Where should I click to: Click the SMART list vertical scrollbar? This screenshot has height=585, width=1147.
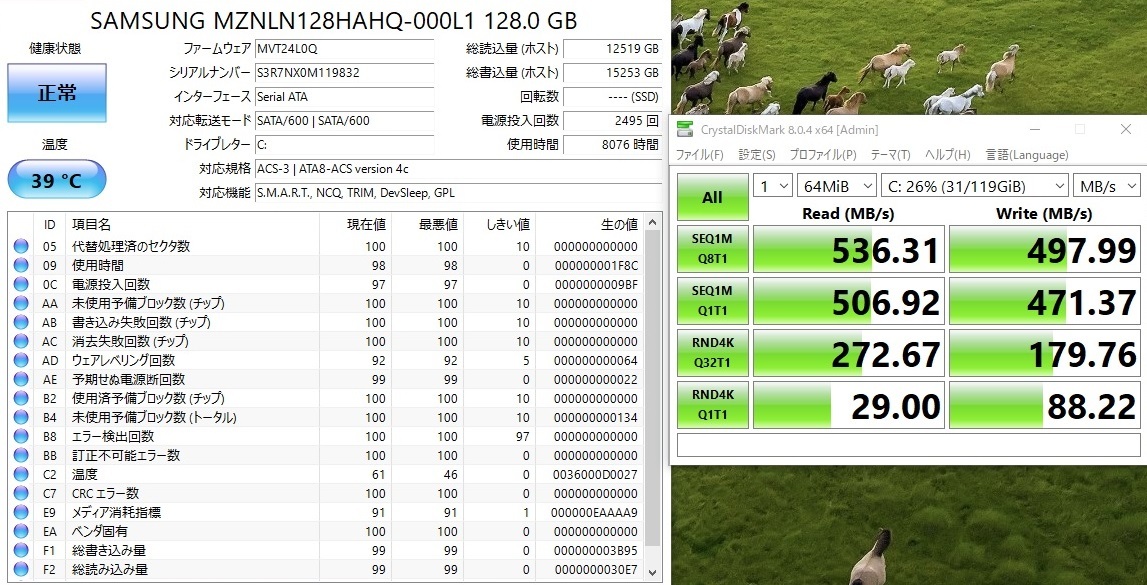[x=653, y=388]
